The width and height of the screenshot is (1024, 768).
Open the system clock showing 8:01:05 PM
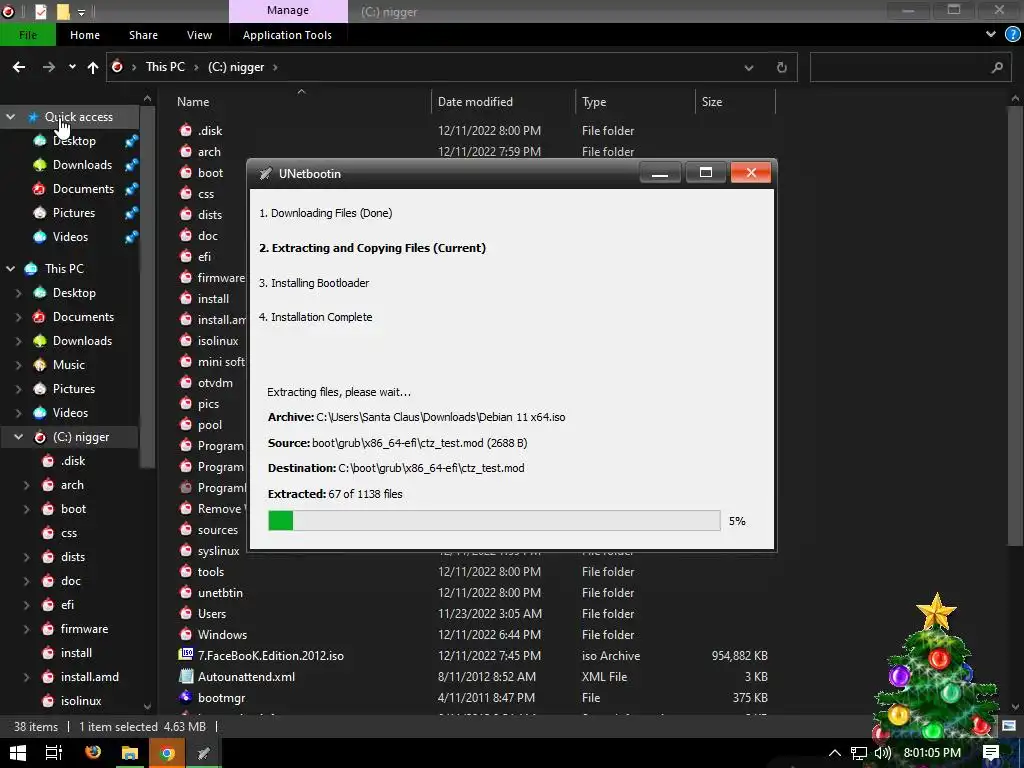(932, 753)
